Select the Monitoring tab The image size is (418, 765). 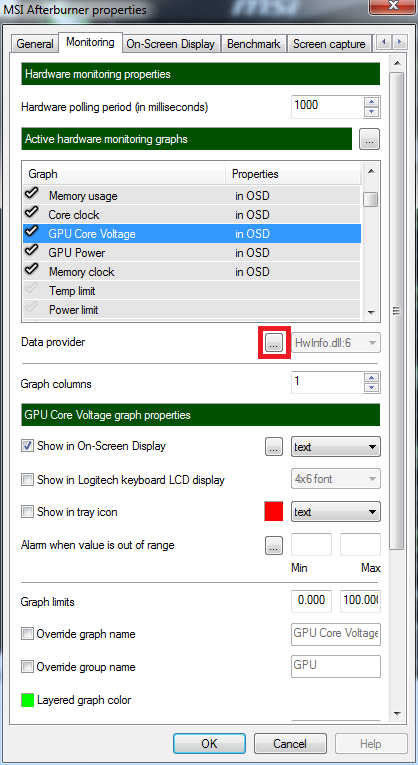point(90,42)
